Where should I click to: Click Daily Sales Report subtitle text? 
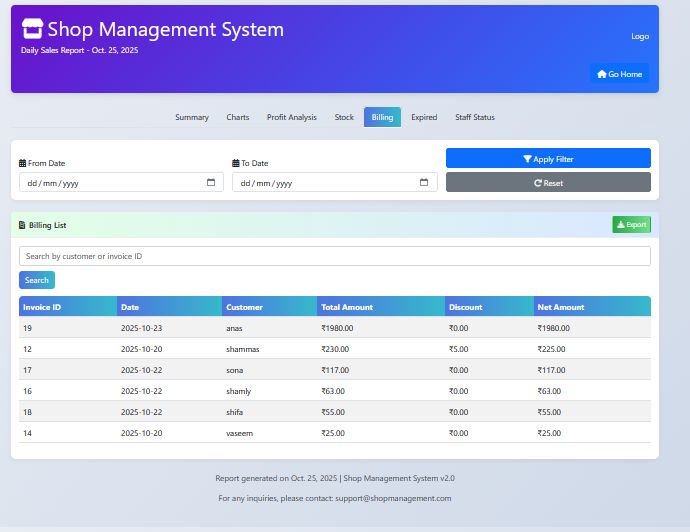[x=80, y=50]
